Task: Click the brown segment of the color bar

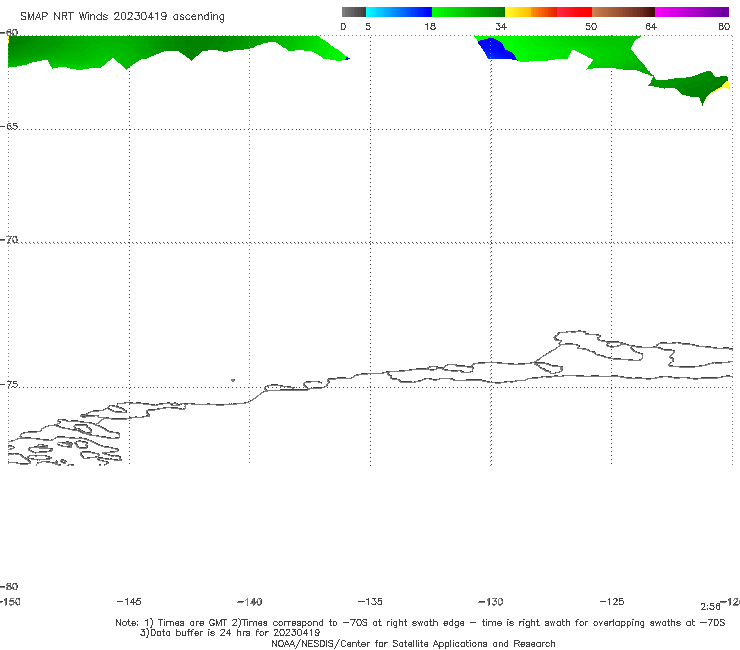Action: pos(623,12)
